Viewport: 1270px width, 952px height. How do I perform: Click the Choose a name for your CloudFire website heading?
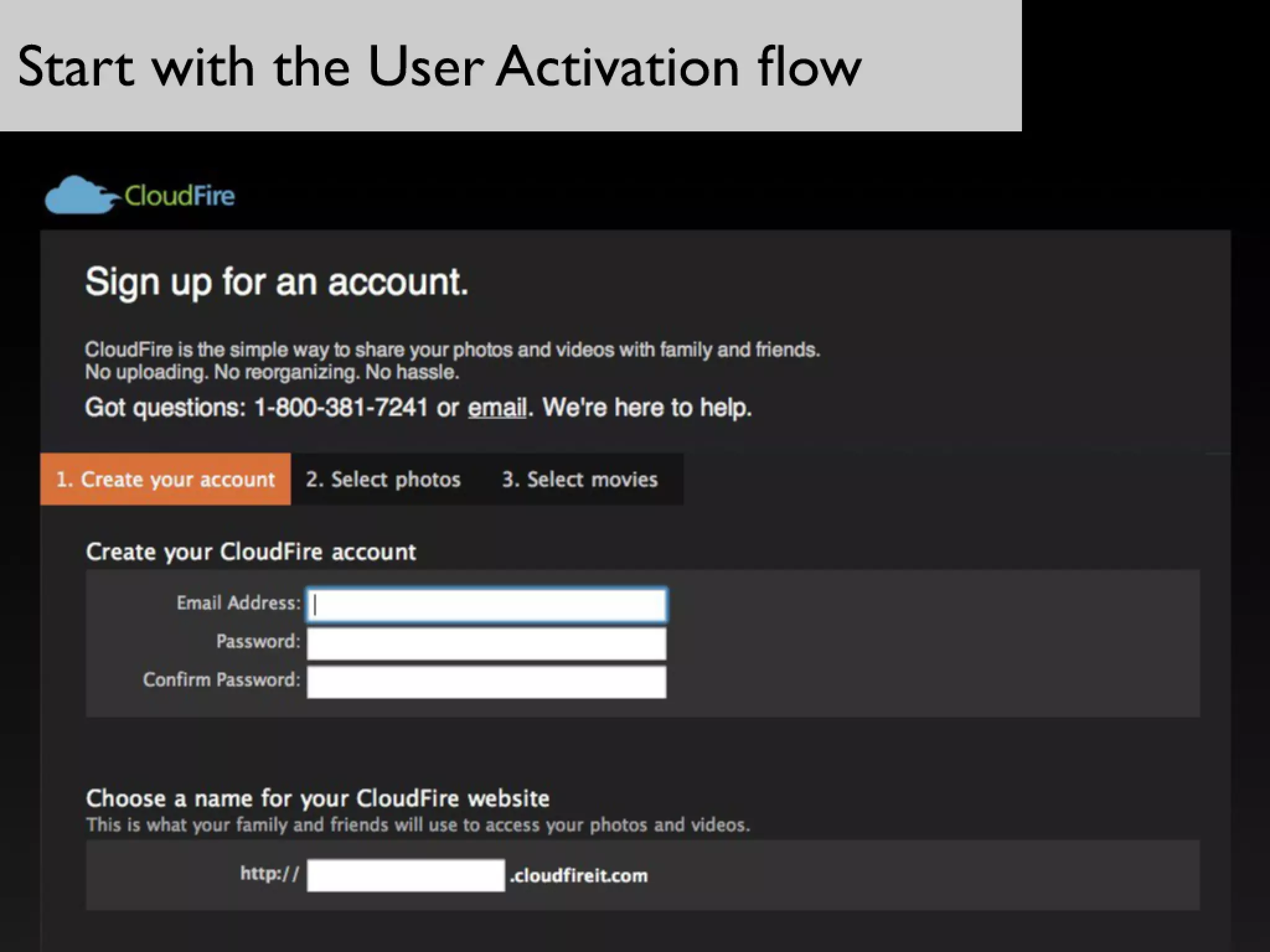point(317,798)
